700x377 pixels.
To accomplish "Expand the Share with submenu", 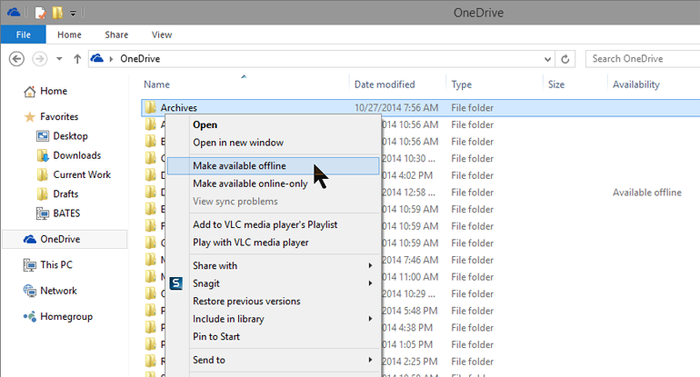I will (x=273, y=266).
